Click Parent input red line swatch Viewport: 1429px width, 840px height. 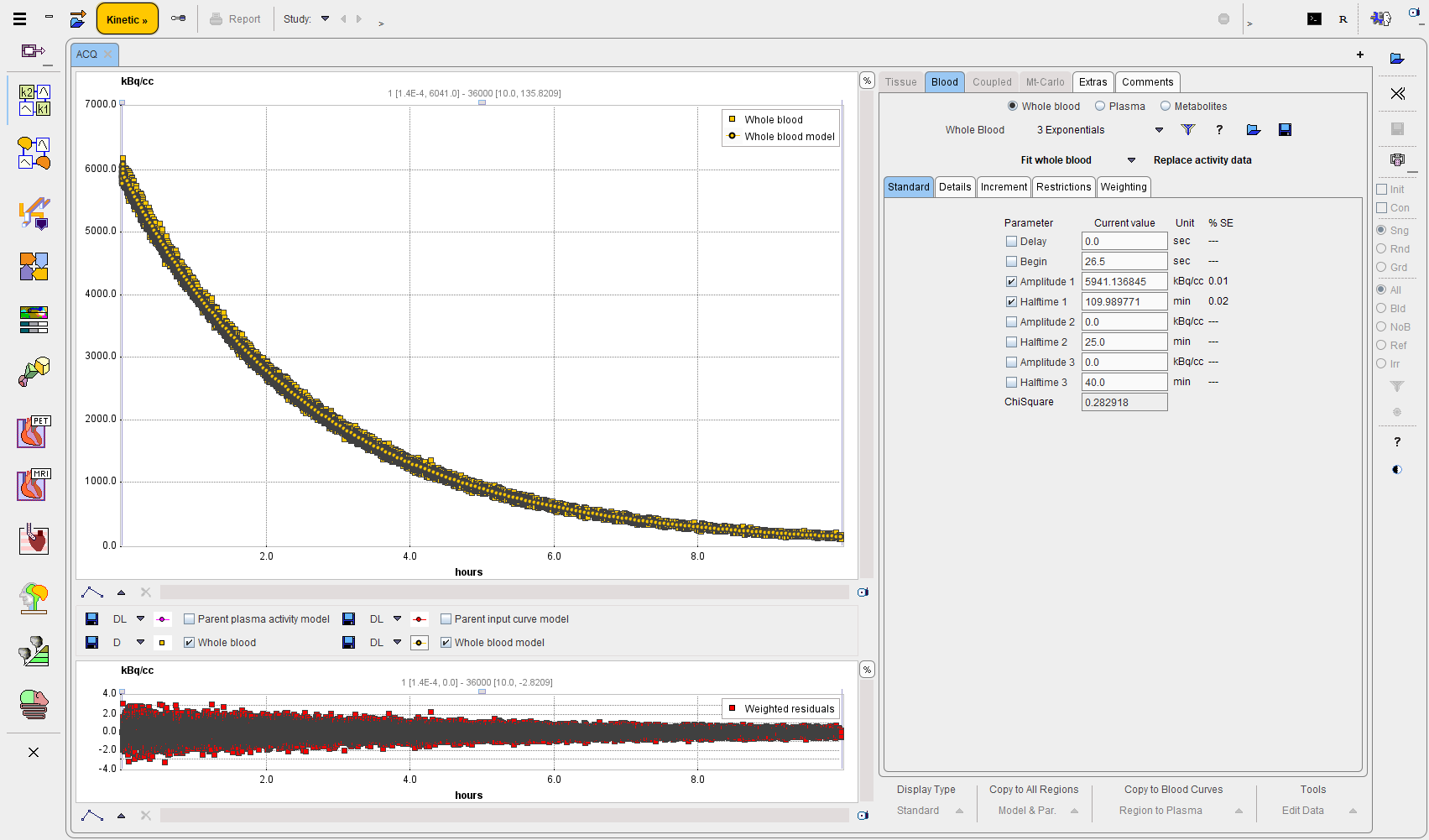click(420, 619)
